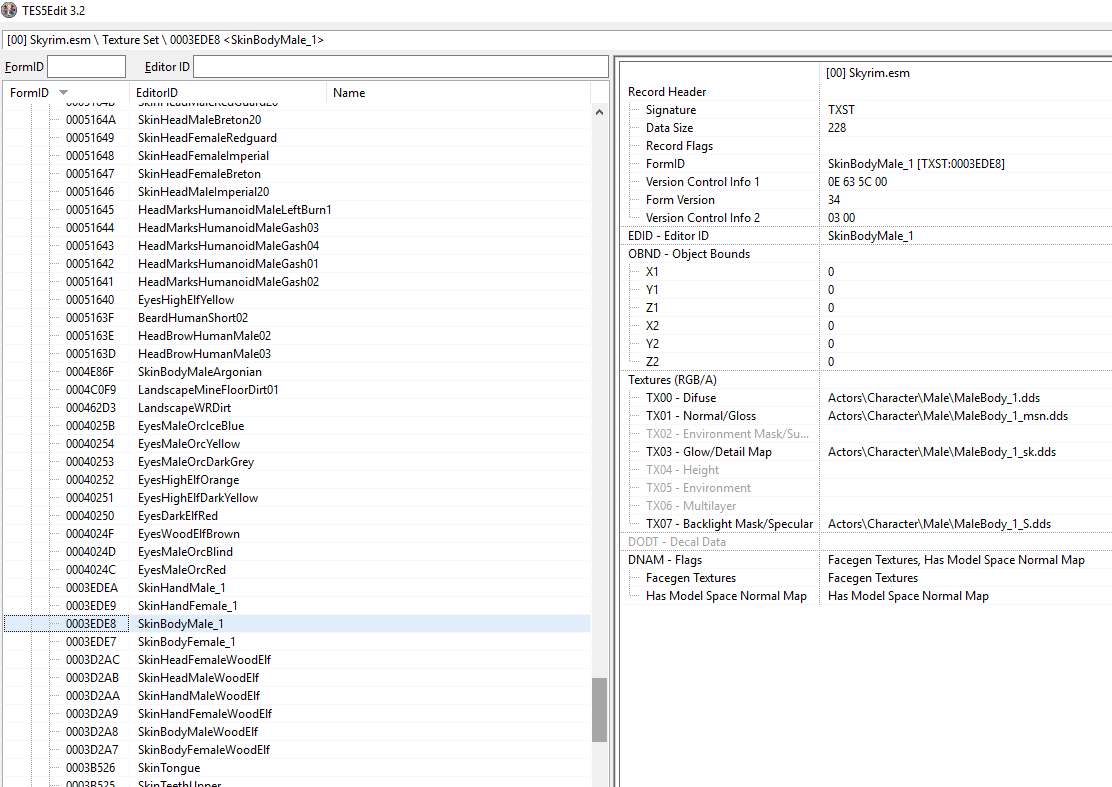Viewport: 1112px width, 787px height.
Task: Select the SkinHandFemaleWoodElf record
Action: [296, 714]
